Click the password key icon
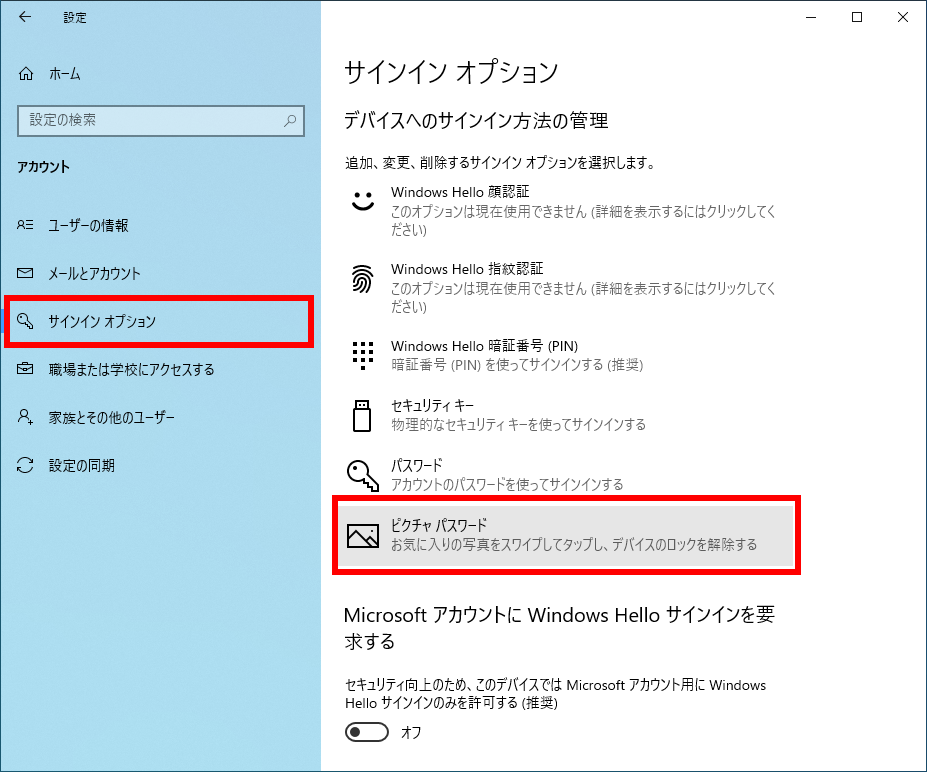 [x=362, y=476]
